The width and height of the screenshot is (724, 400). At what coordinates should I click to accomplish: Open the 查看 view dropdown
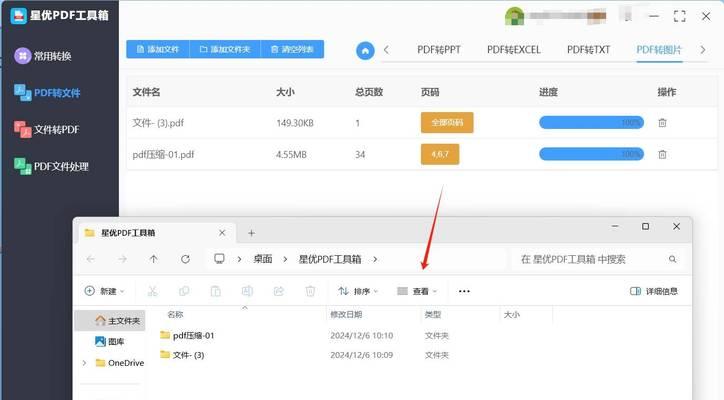tap(417, 291)
